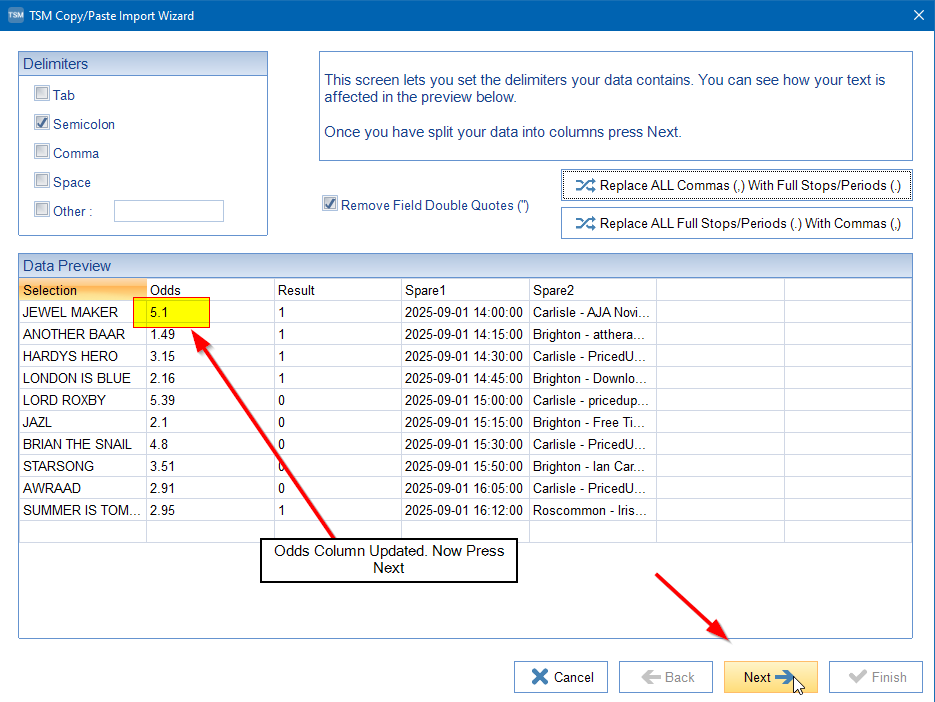Click the Cancel button

point(560,677)
